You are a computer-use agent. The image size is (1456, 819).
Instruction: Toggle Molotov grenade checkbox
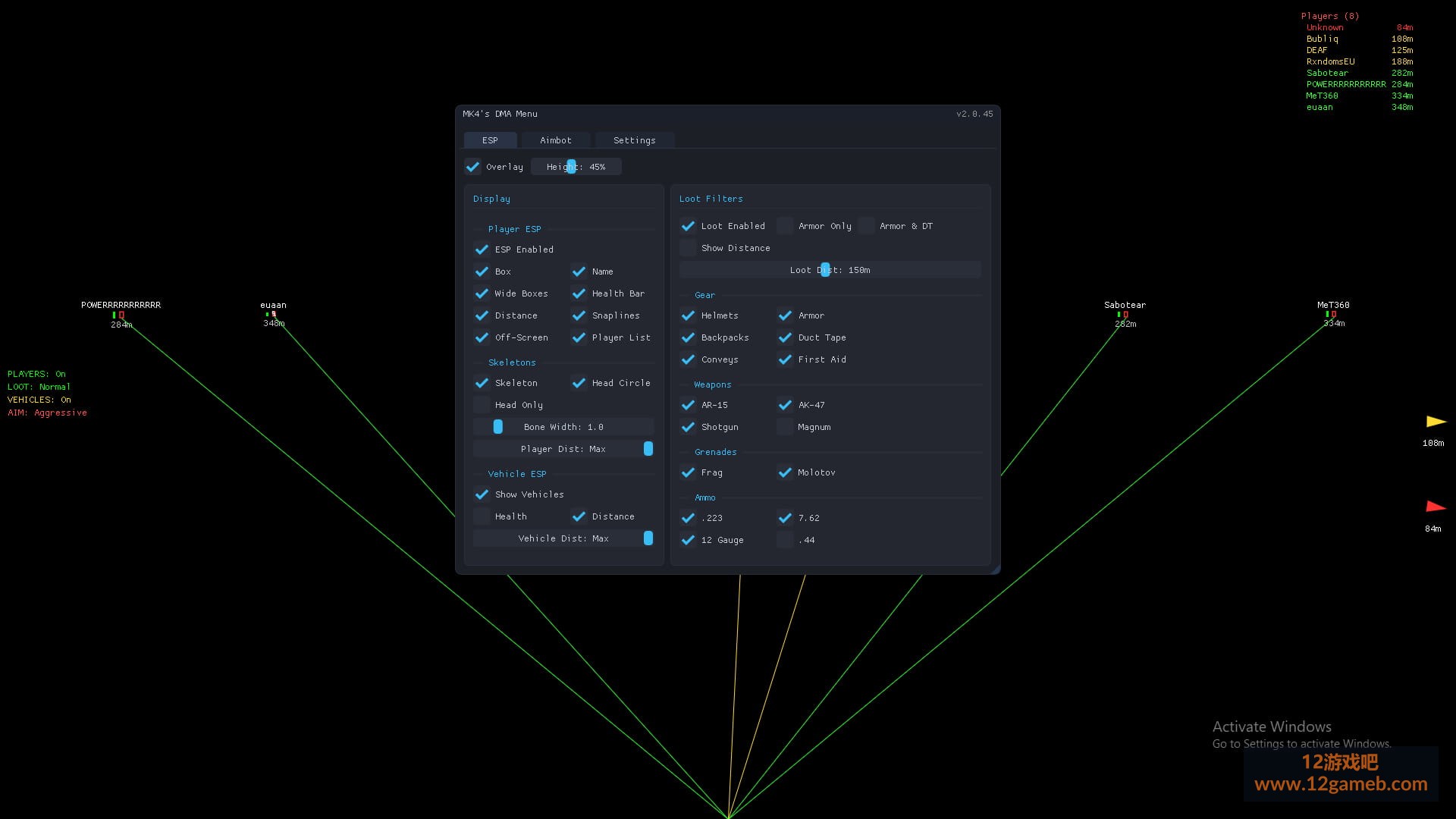[x=785, y=472]
